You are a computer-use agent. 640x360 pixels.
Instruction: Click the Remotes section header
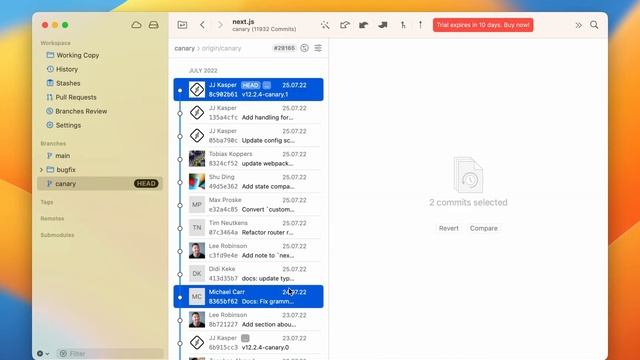coord(52,218)
